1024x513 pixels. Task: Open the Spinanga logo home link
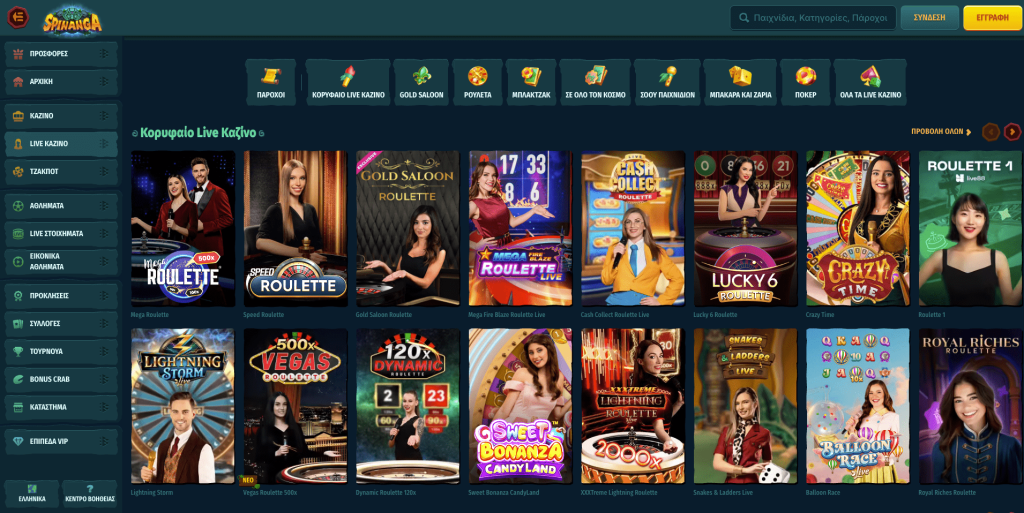pyautogui.click(x=72, y=21)
